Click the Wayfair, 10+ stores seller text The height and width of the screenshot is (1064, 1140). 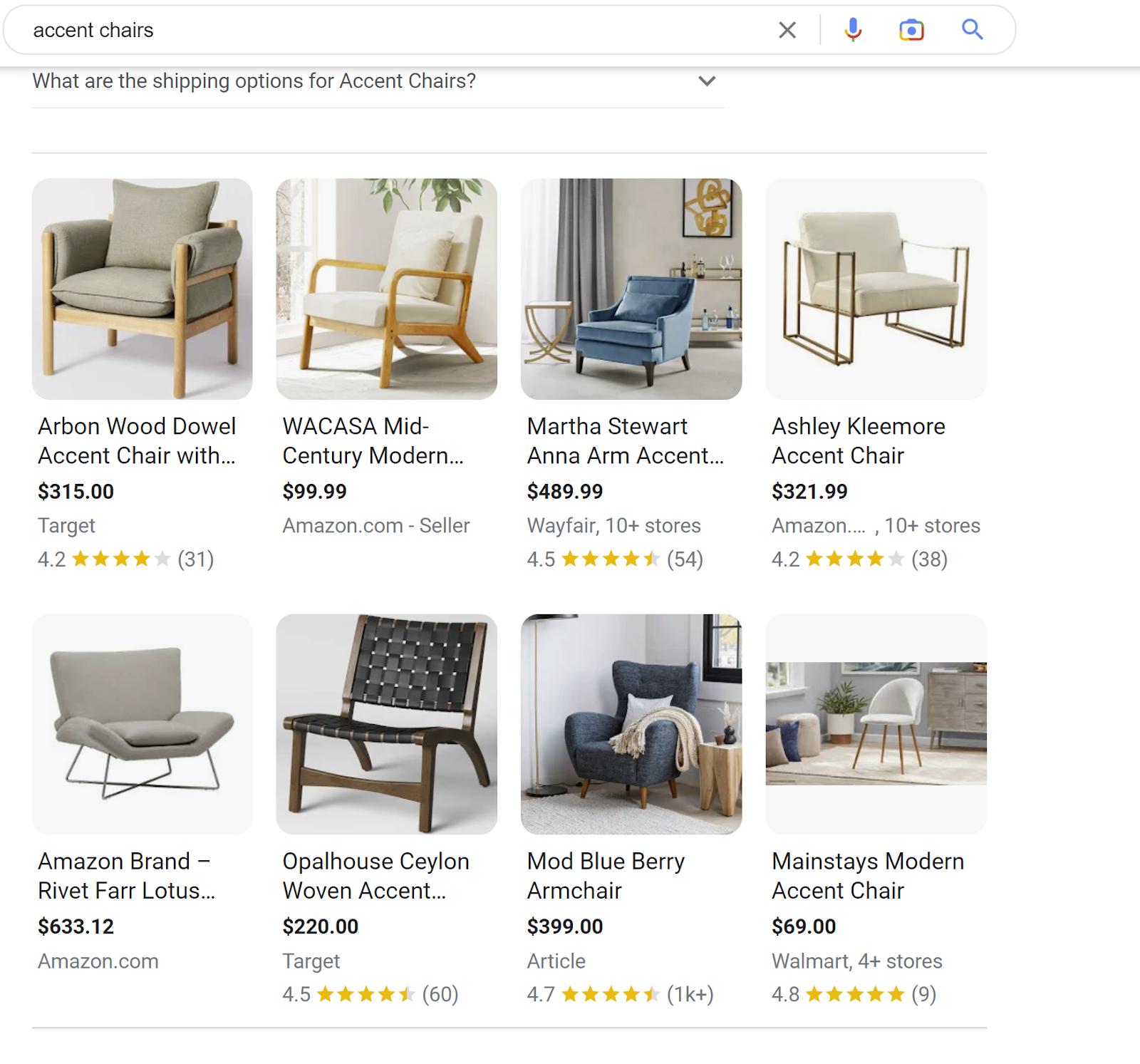coord(613,526)
